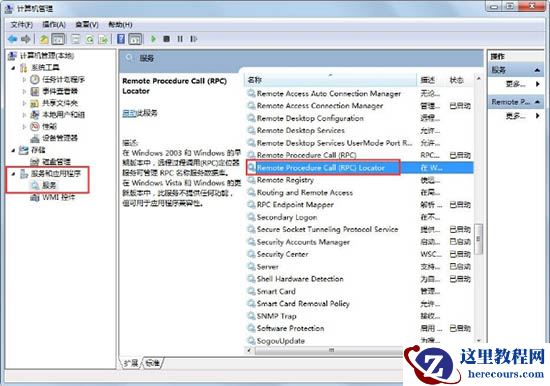Click the Start this service link

pyautogui.click(x=129, y=113)
